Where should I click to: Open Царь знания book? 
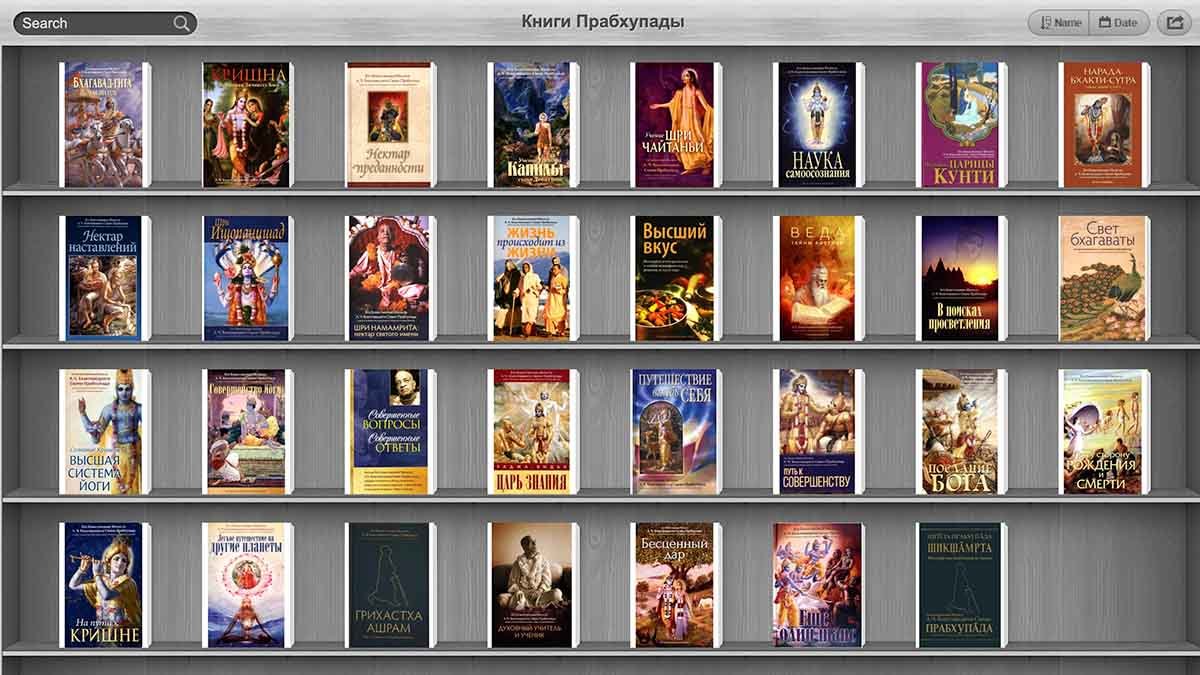pos(532,432)
